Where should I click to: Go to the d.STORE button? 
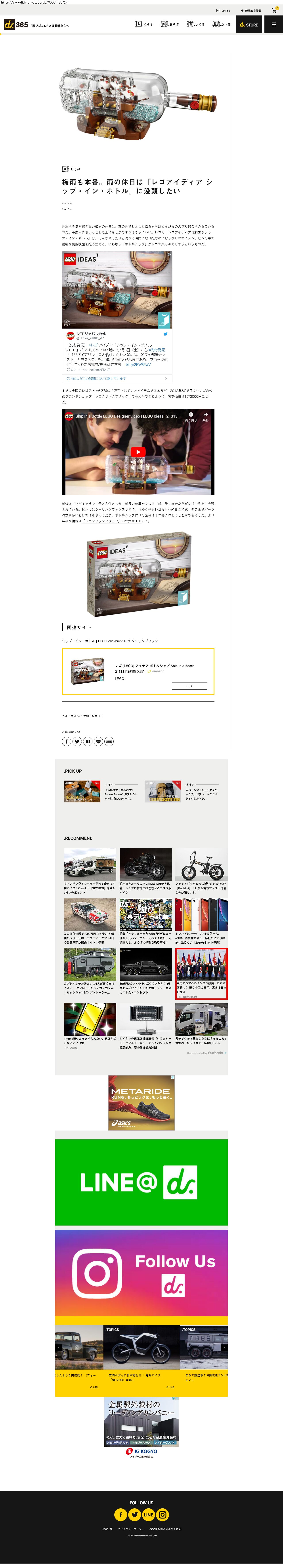point(249,24)
